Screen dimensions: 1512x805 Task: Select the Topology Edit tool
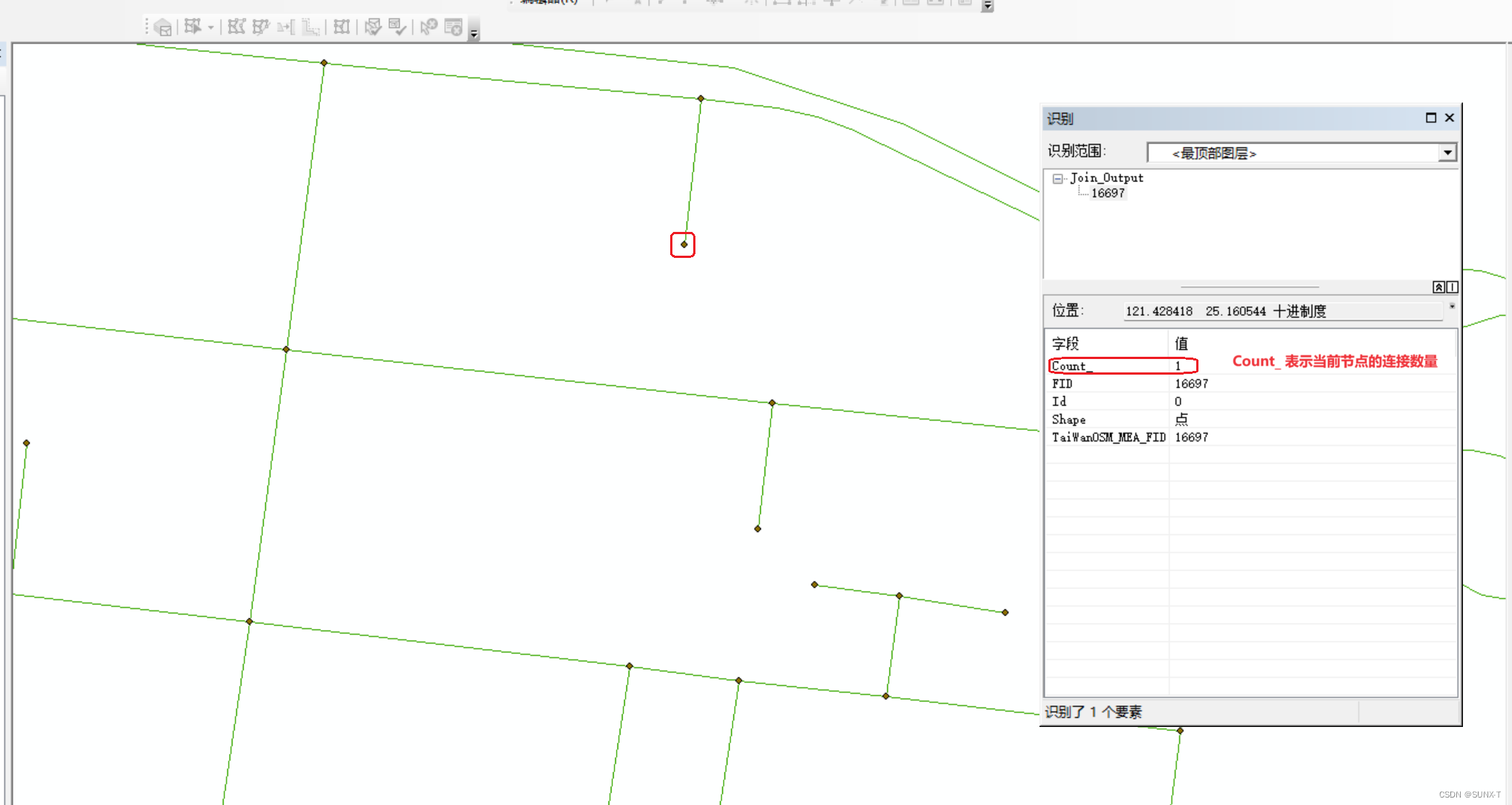[193, 28]
